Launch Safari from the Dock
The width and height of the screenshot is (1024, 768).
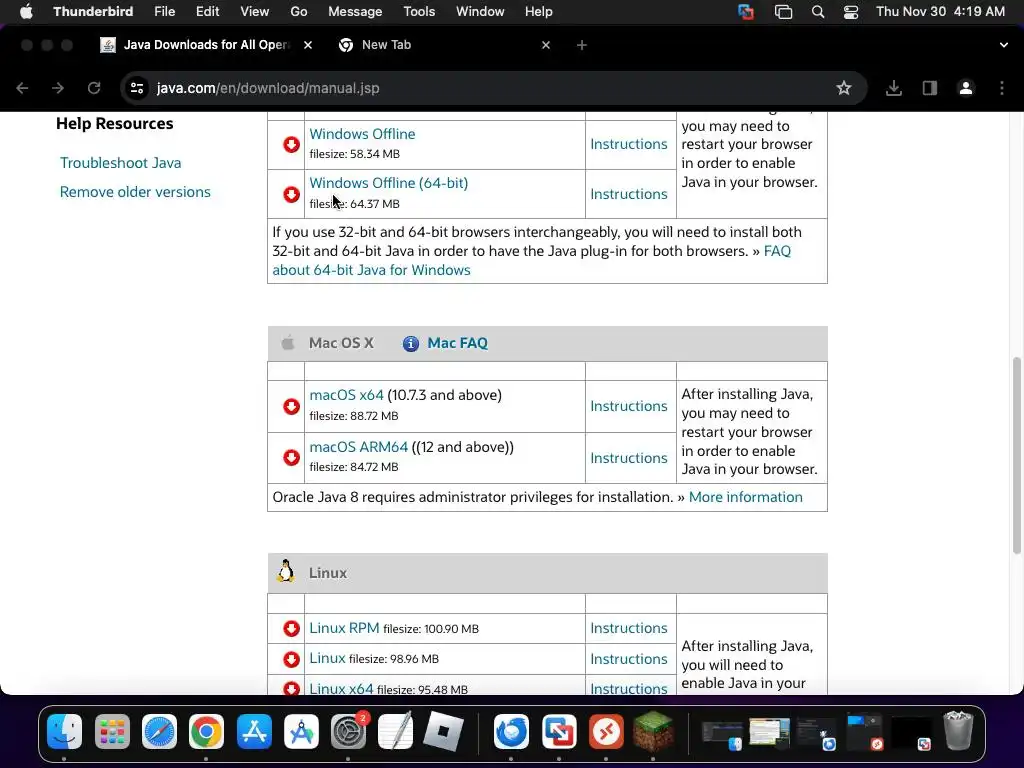(x=159, y=731)
